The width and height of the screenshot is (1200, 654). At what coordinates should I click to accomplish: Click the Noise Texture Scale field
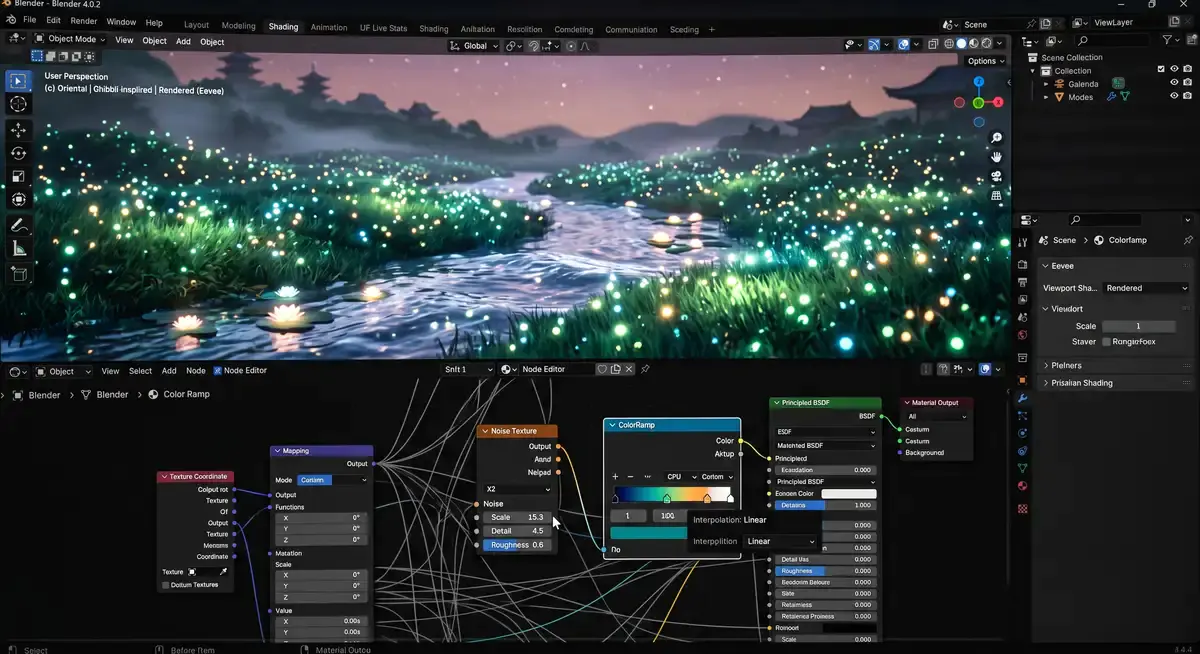click(x=517, y=517)
